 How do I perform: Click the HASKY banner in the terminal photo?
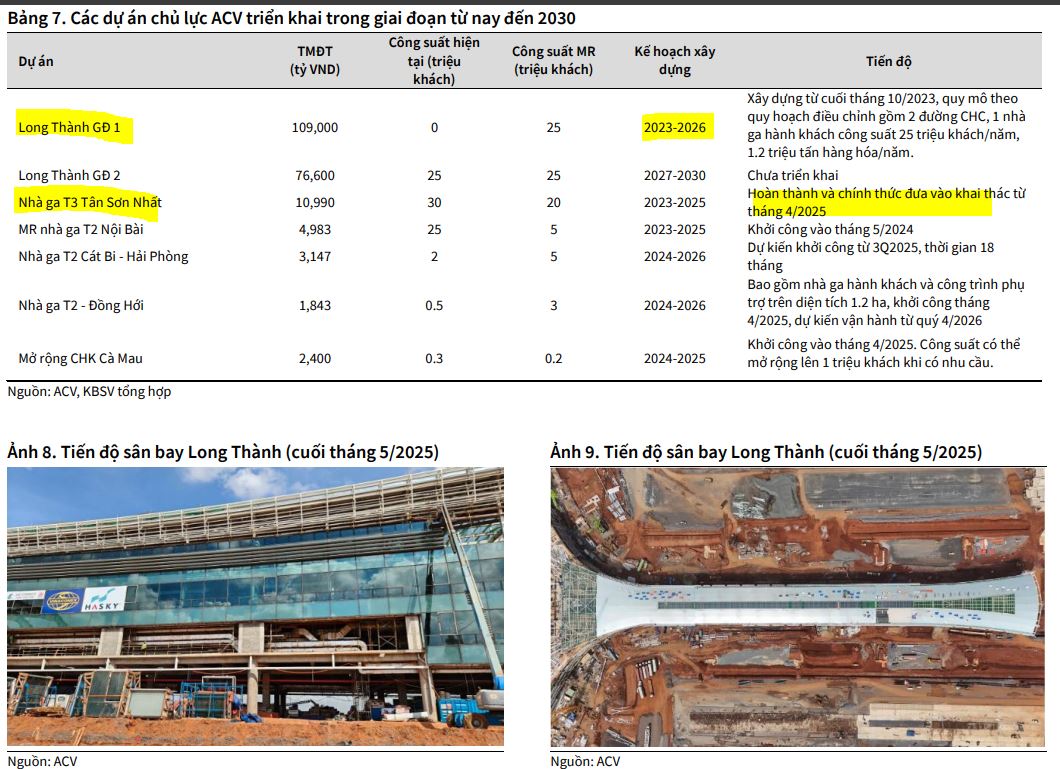104,599
